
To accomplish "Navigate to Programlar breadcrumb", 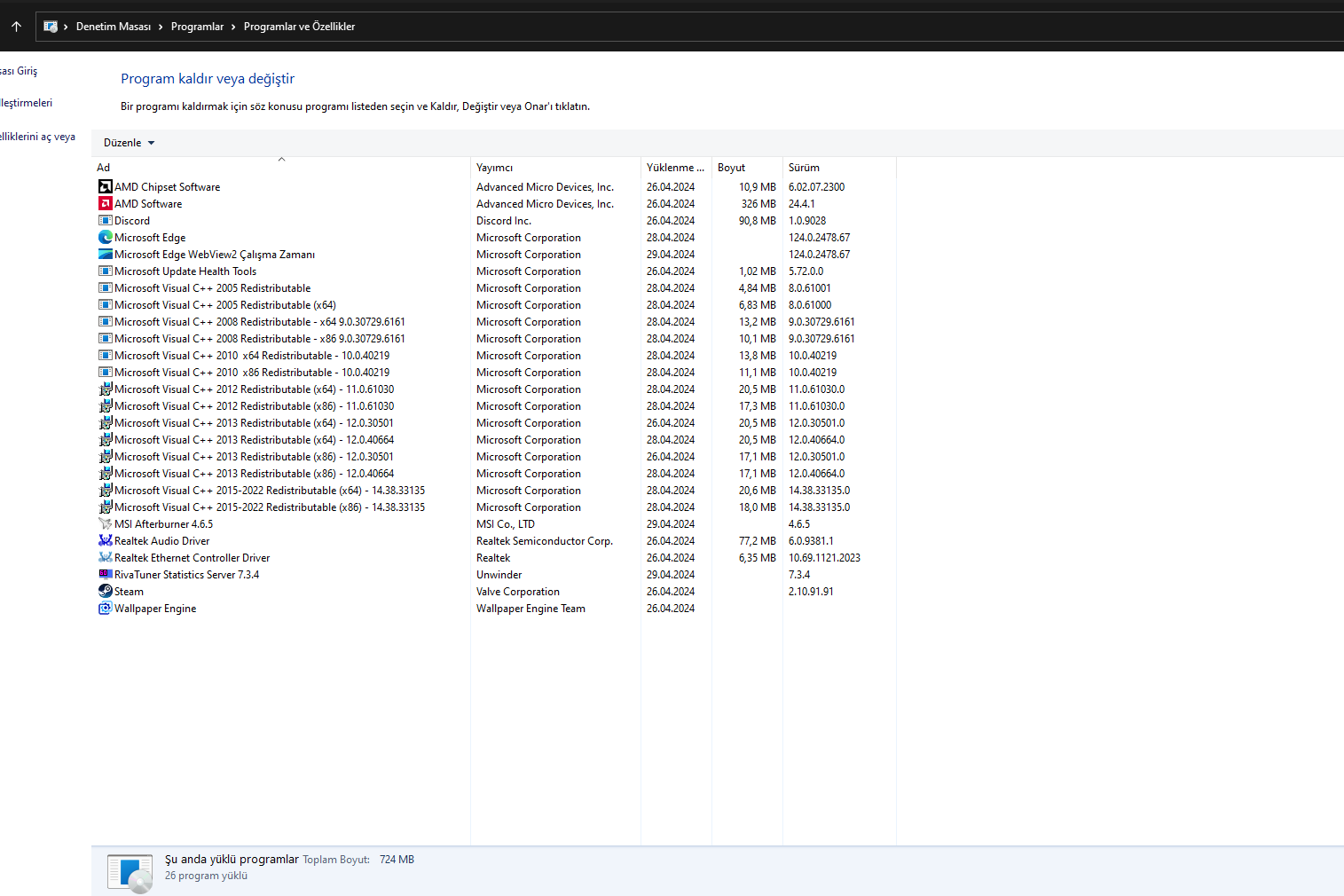I will pos(197,27).
